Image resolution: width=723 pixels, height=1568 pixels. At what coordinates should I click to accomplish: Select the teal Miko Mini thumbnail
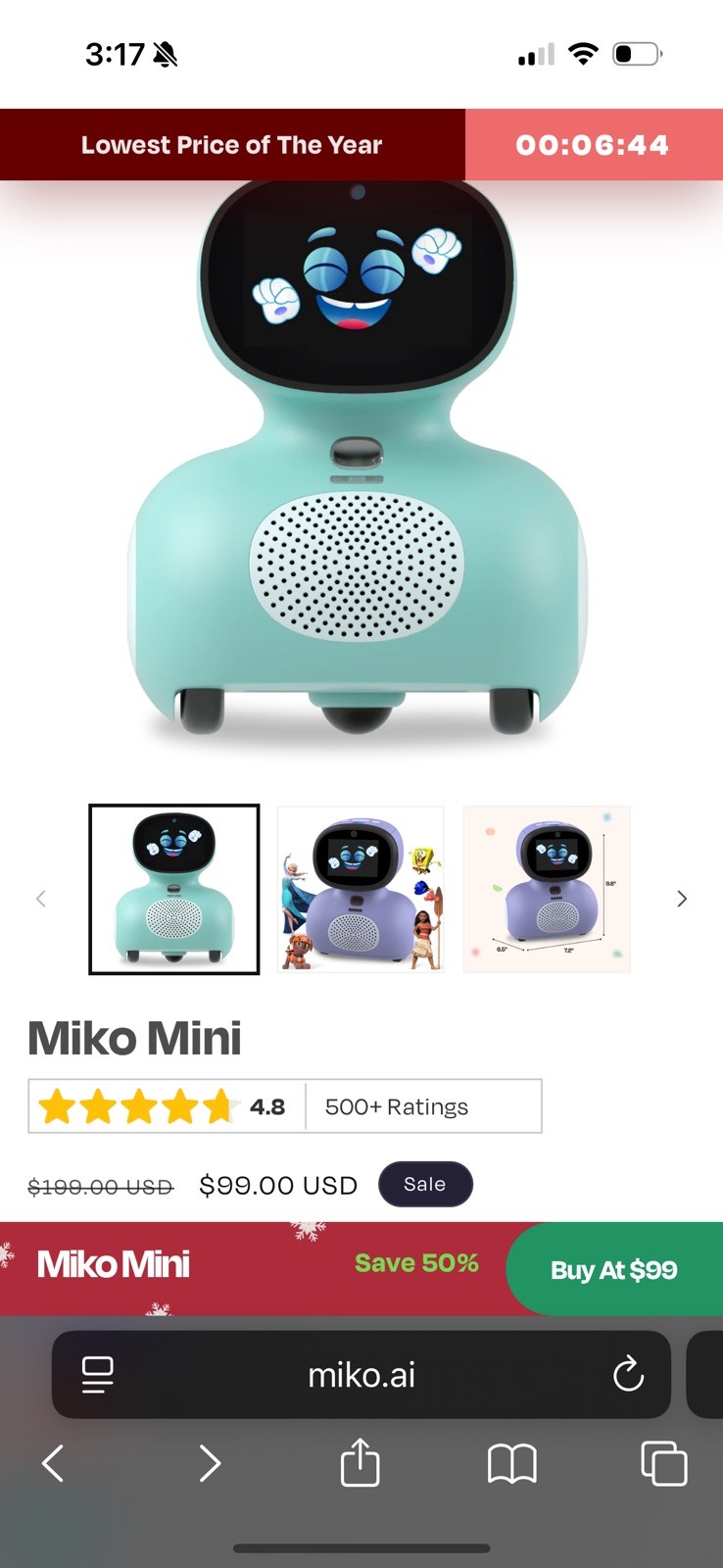174,890
